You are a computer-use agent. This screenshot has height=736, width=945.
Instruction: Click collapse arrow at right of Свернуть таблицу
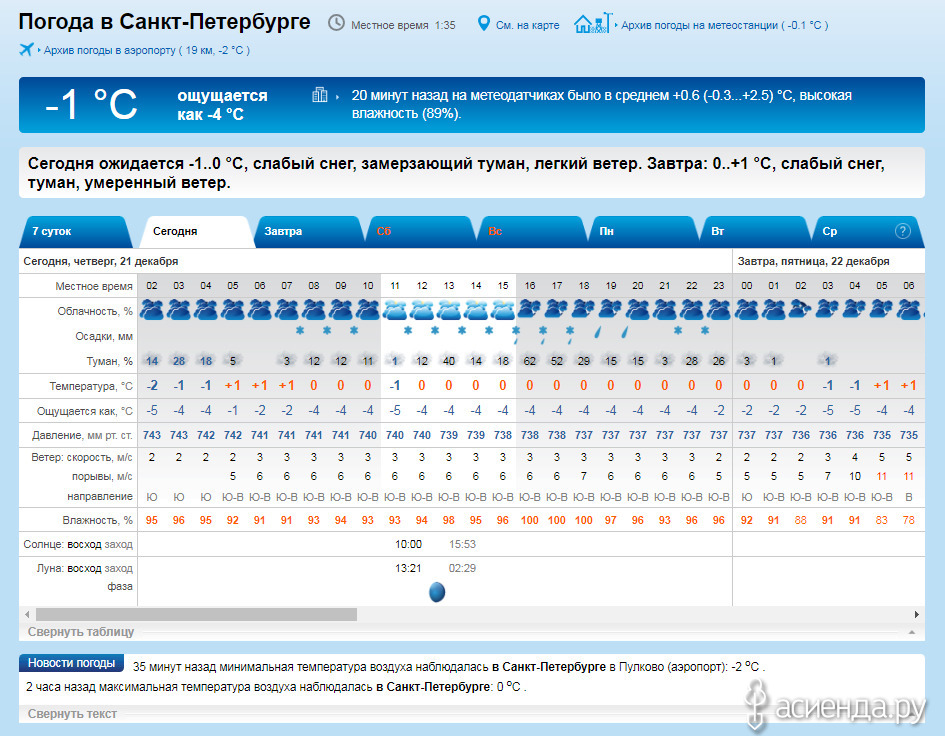click(x=912, y=632)
